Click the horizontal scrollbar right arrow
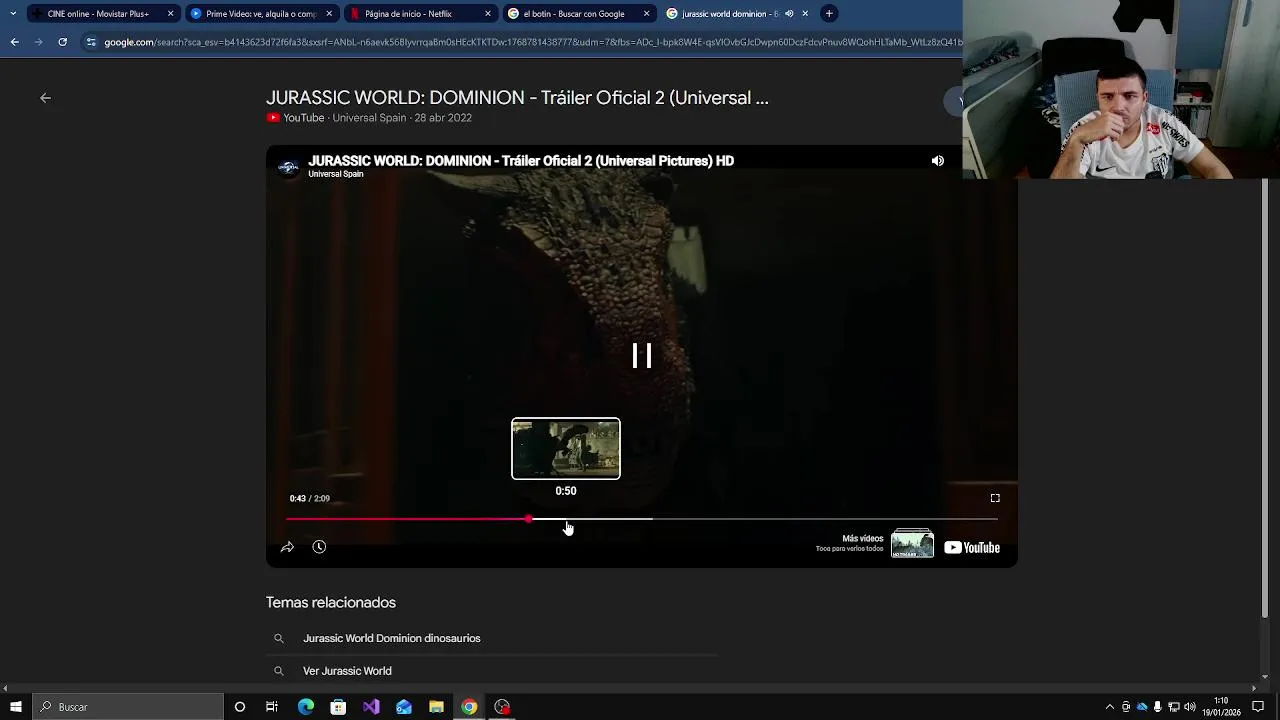This screenshot has width=1280, height=720. click(1253, 688)
